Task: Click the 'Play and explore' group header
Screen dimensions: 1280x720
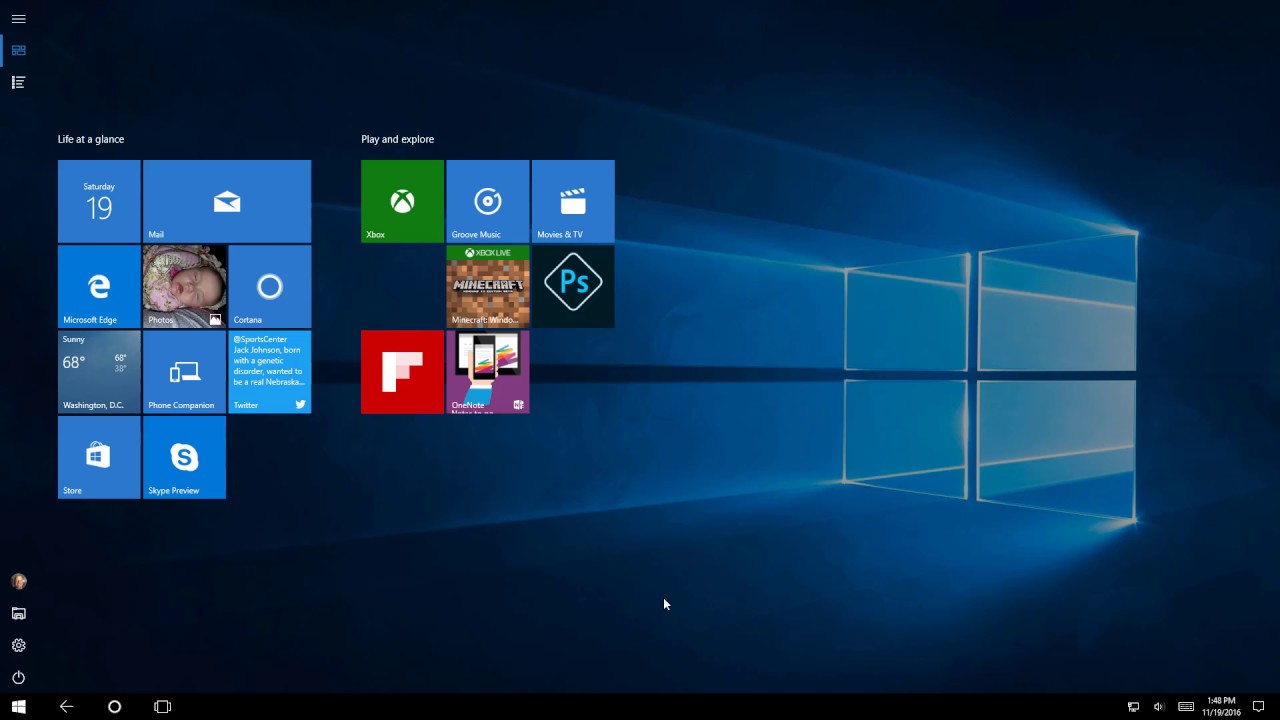Action: pos(398,139)
